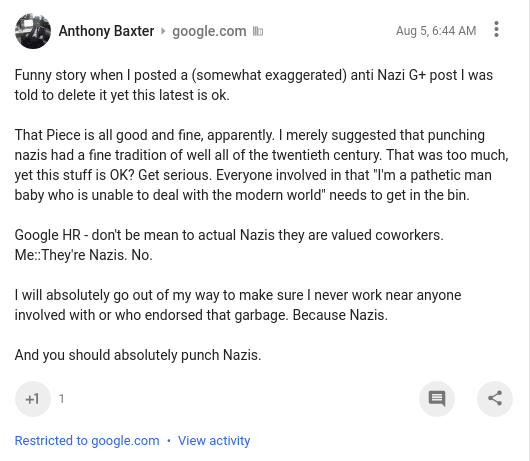Open Anthony Baxter's profile avatar

(33, 31)
